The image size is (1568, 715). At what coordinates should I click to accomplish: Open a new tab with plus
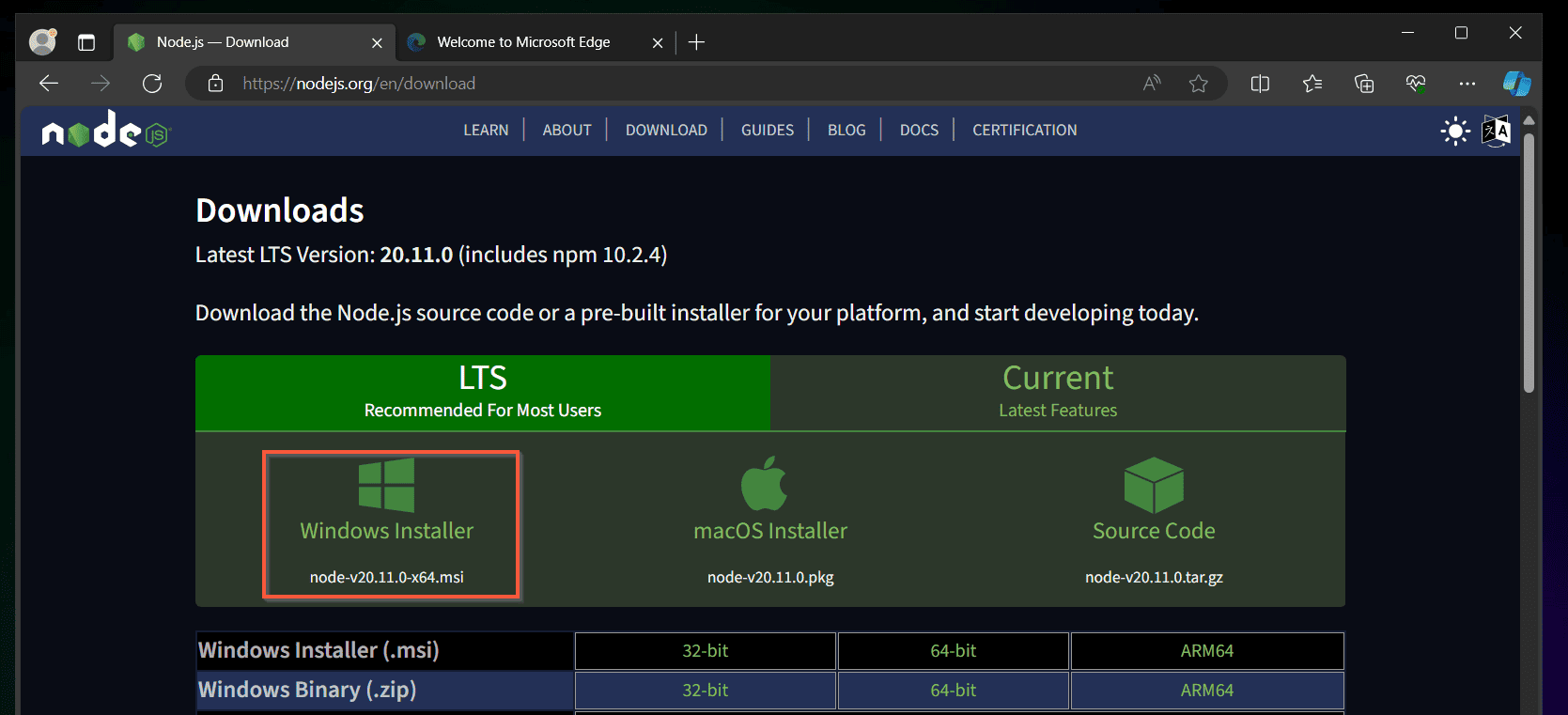(696, 42)
